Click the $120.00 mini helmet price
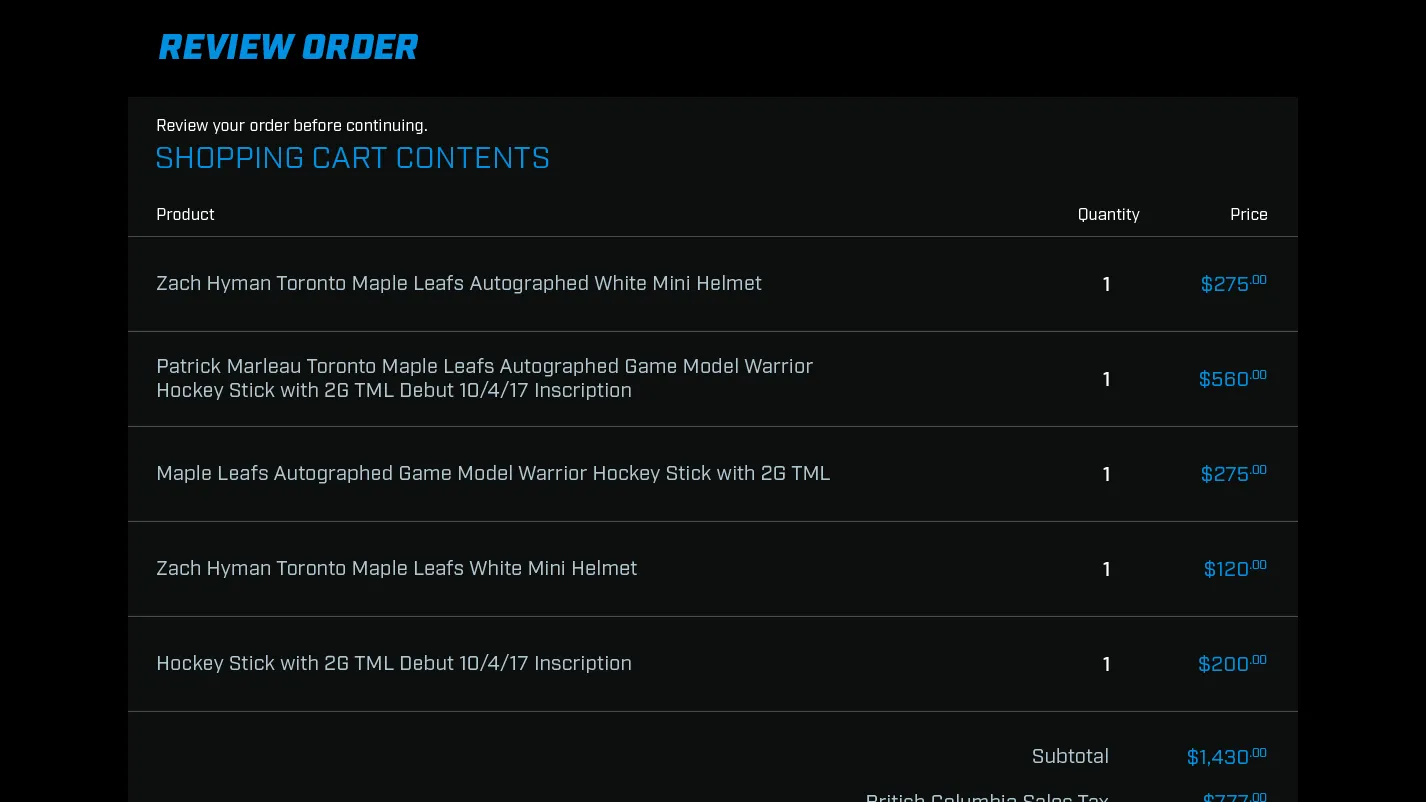This screenshot has width=1426, height=802. click(x=1234, y=569)
